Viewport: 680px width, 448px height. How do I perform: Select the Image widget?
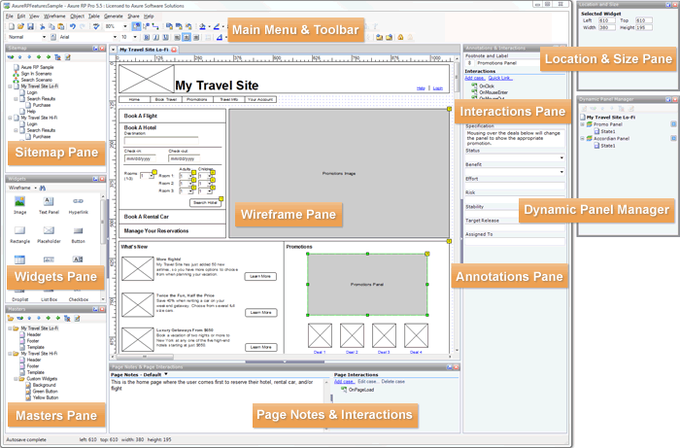point(20,206)
